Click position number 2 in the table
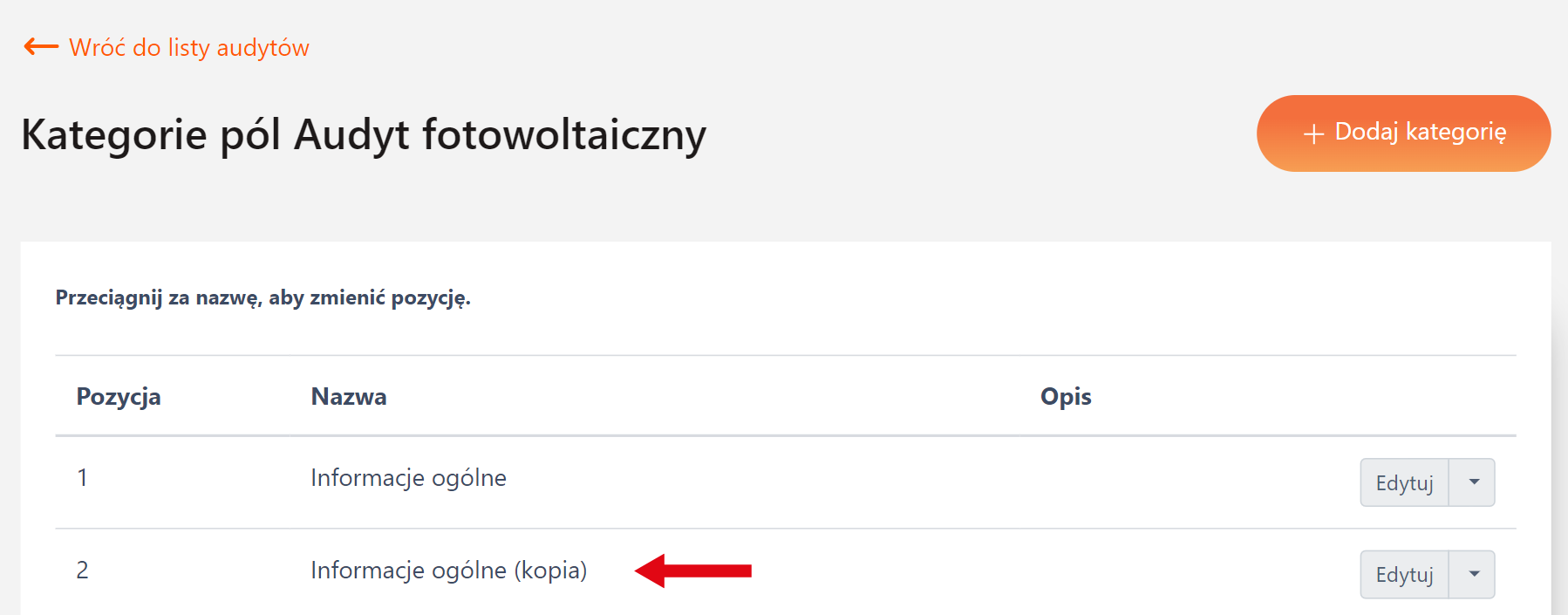Viewport: 1568px width, 615px height. [82, 571]
